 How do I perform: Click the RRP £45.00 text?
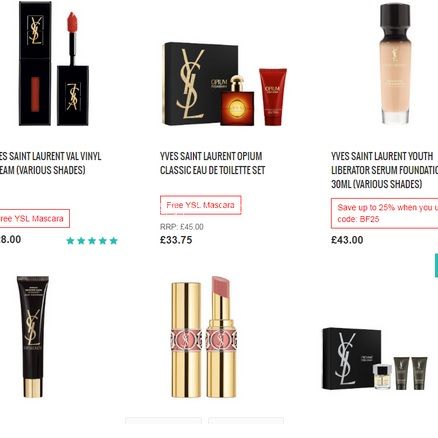182,227
